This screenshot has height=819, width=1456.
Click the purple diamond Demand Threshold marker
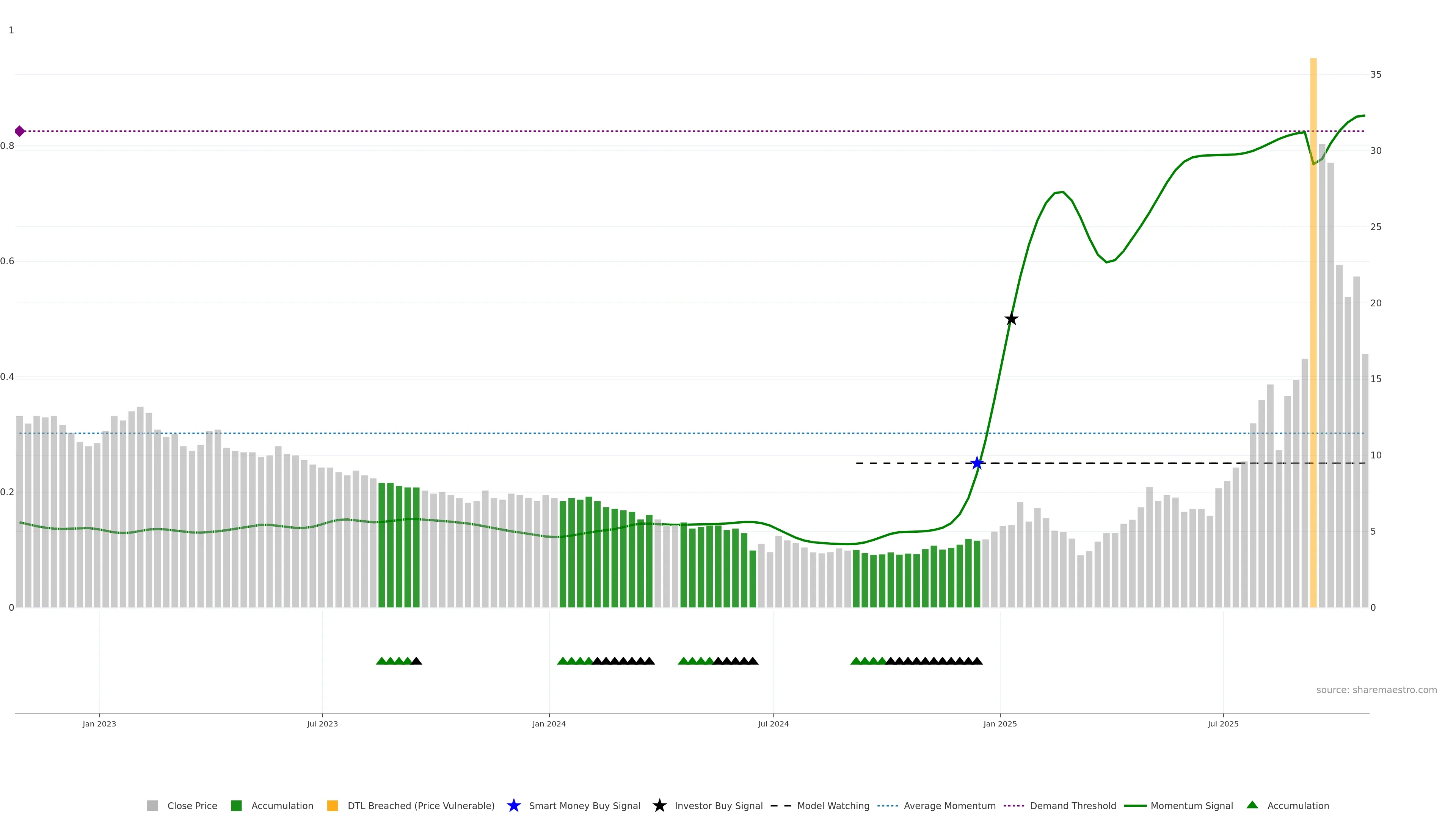20,131
